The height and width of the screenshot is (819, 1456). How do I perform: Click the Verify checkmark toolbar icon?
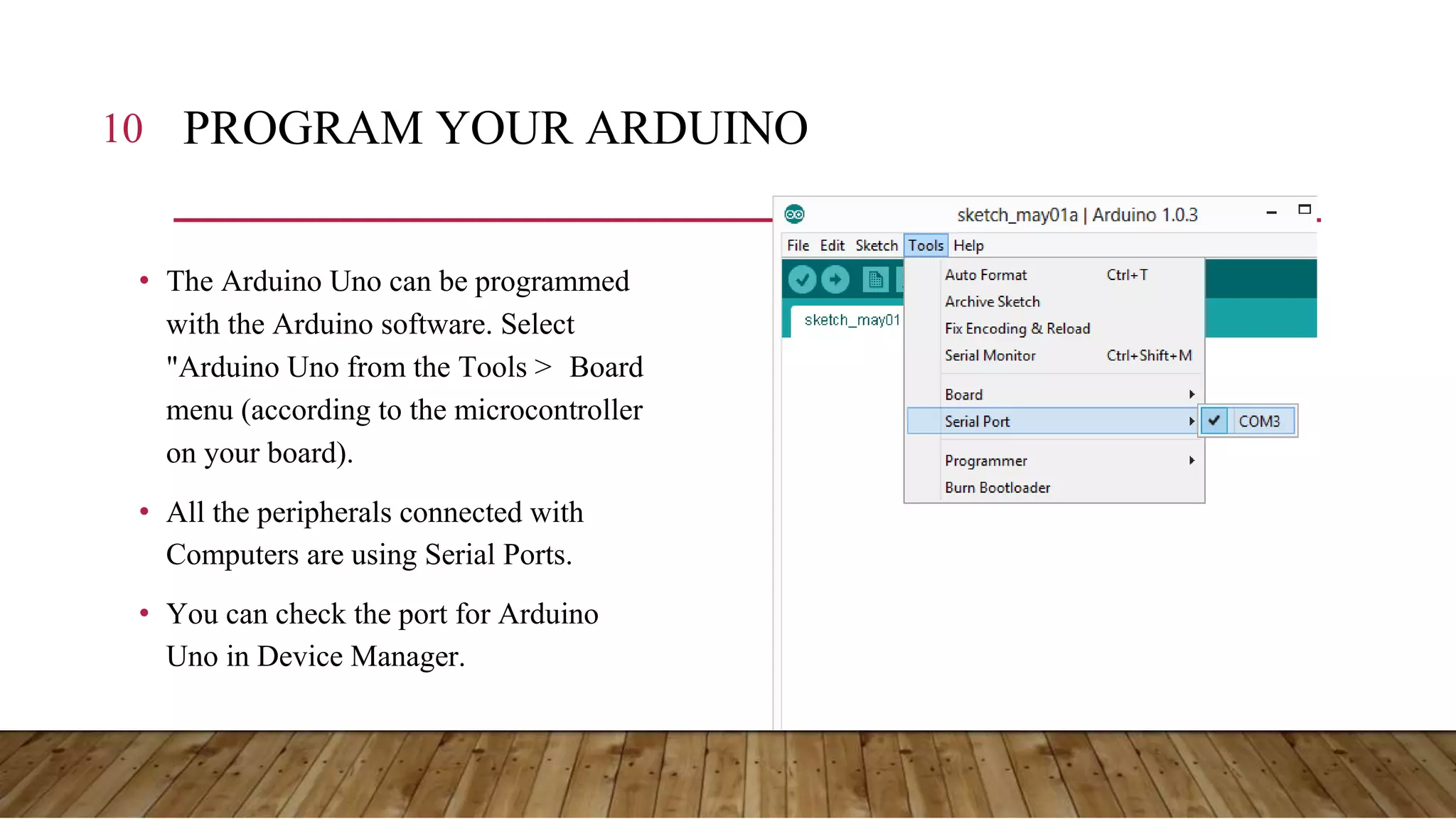click(802, 279)
